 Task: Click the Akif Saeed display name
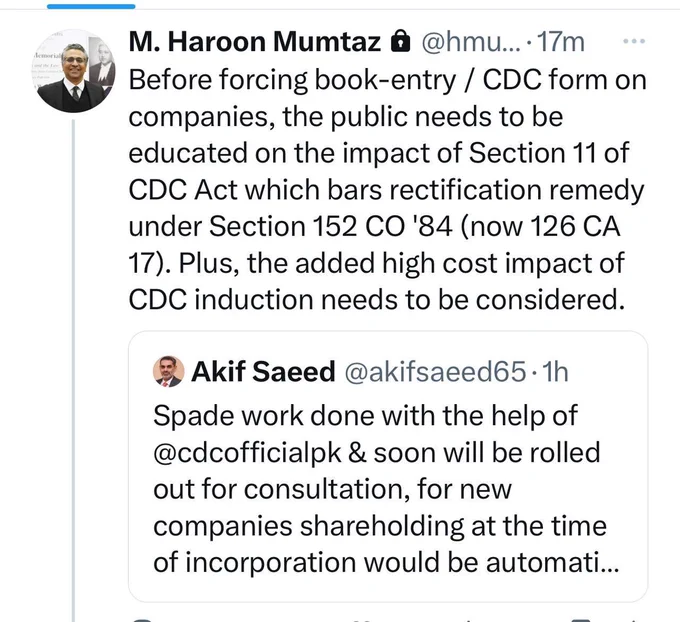(x=263, y=372)
